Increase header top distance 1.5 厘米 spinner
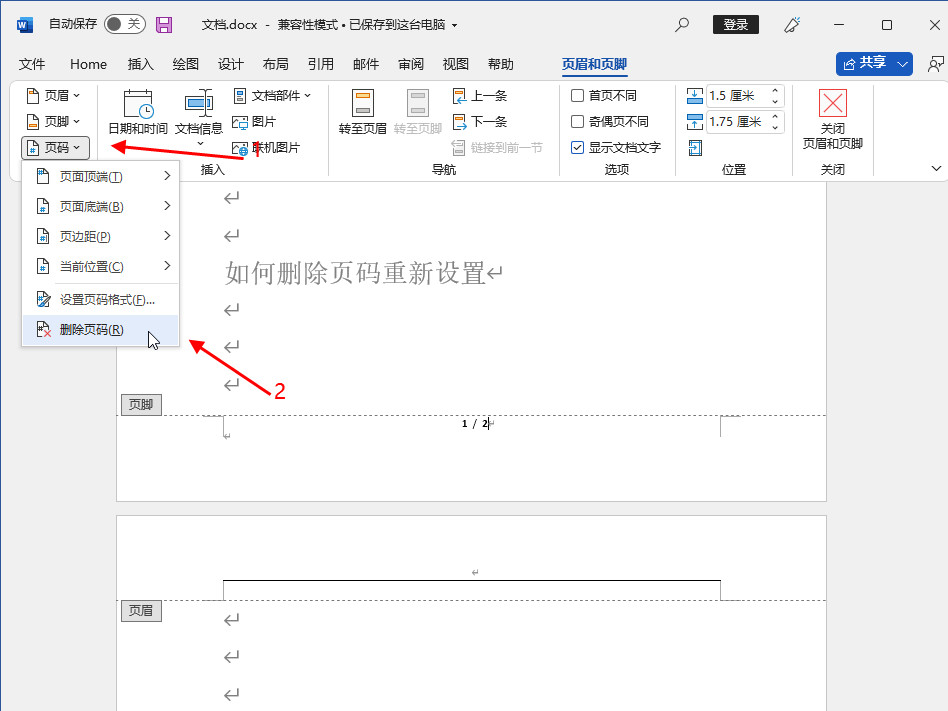This screenshot has height=711, width=948. (x=775, y=92)
